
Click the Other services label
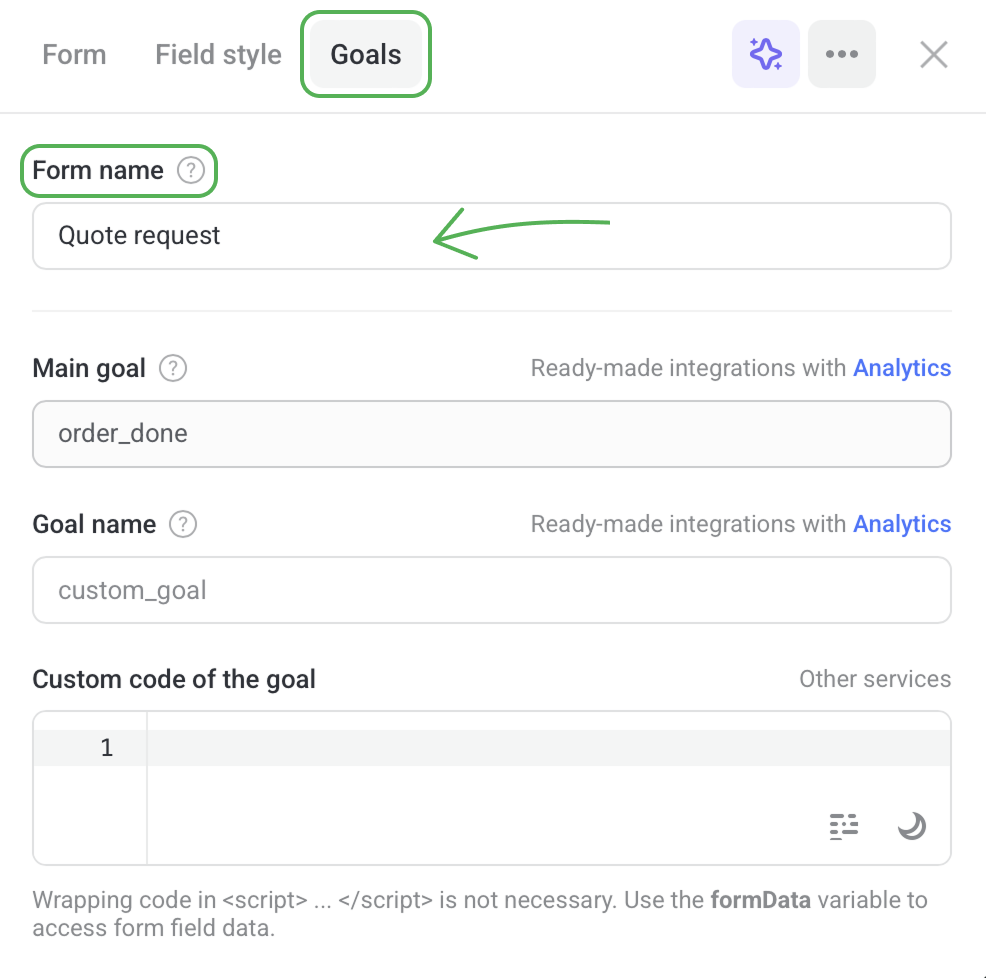874,680
